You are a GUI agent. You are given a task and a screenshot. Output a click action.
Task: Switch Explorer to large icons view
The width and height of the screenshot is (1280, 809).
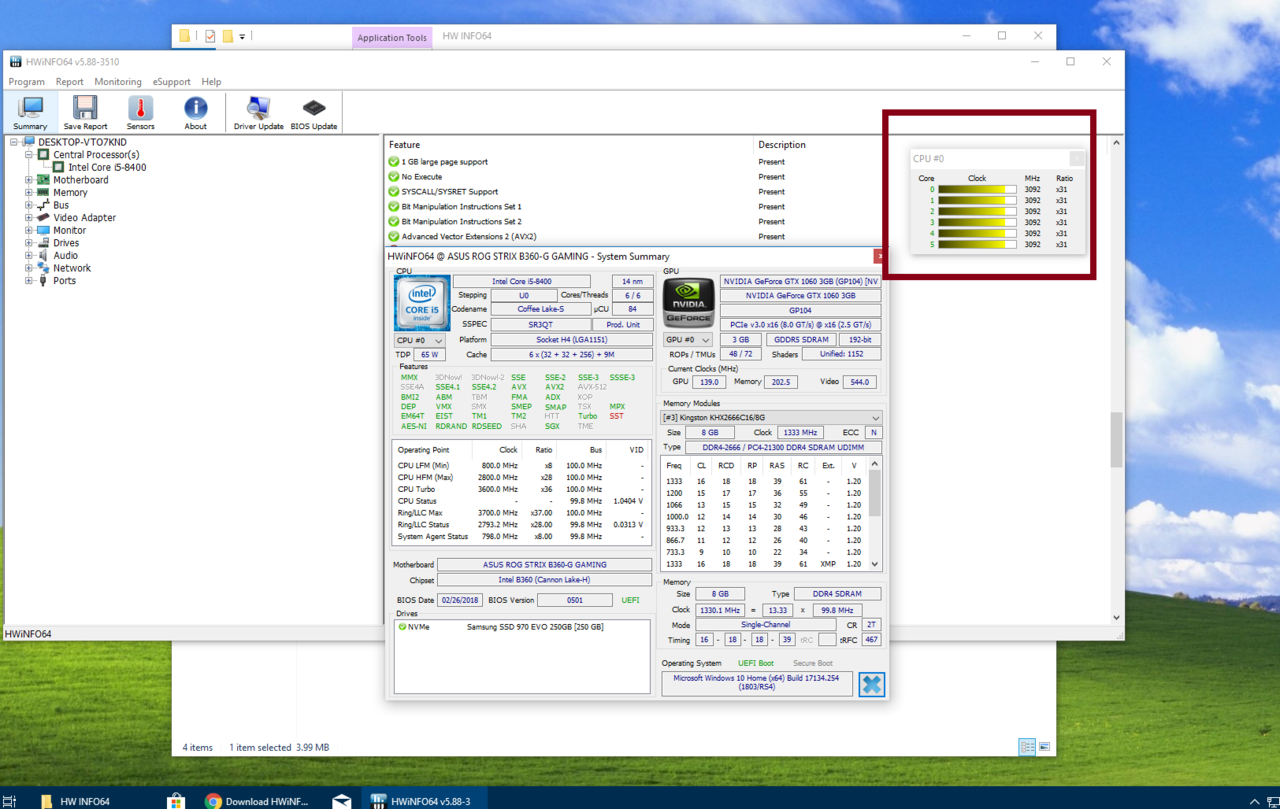[1044, 747]
